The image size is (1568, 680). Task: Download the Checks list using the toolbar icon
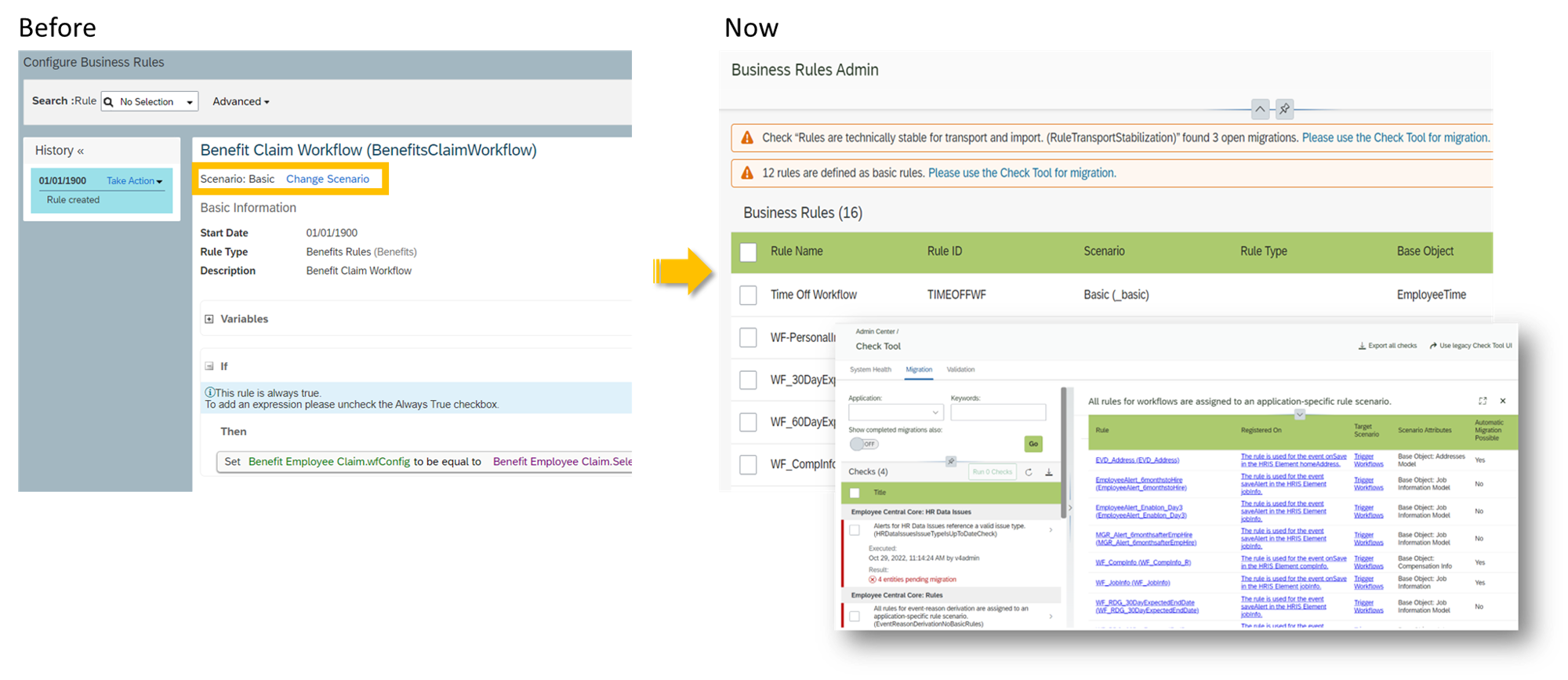(x=1049, y=472)
